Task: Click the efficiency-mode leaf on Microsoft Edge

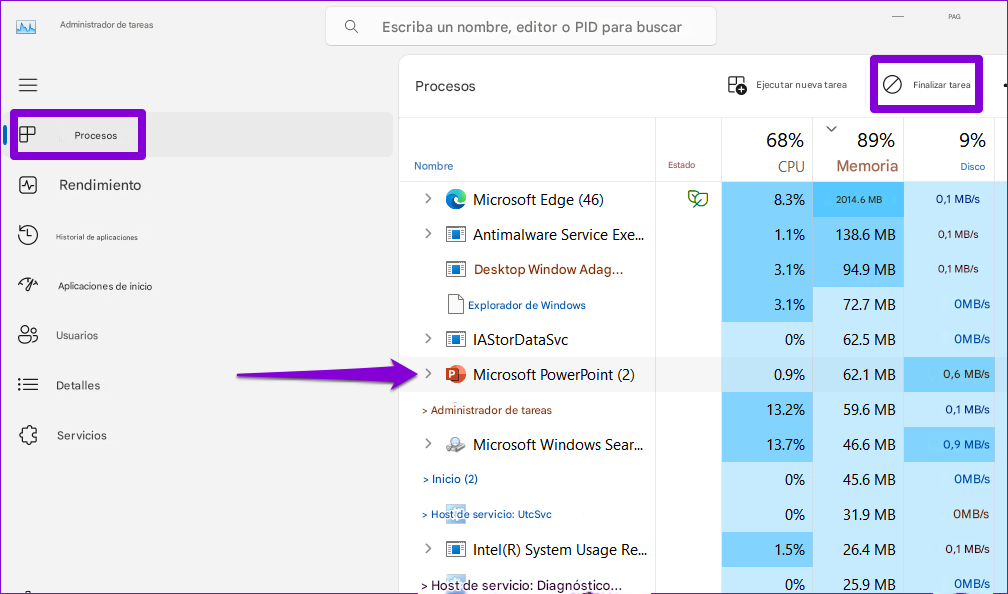Action: click(x=698, y=199)
